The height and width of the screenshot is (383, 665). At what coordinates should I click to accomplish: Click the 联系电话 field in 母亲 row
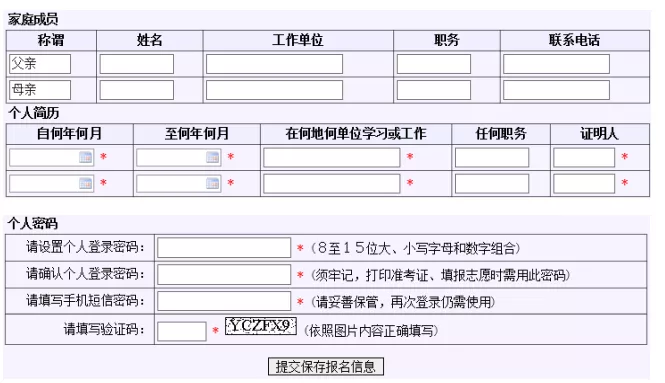(x=556, y=90)
